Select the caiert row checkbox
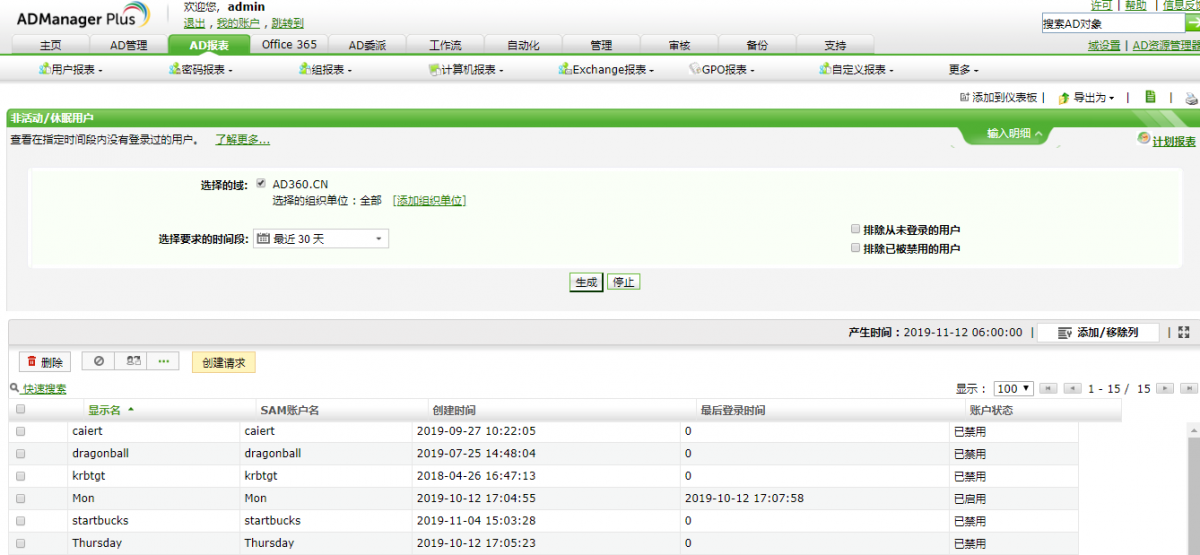The image size is (1200, 555). (20, 431)
